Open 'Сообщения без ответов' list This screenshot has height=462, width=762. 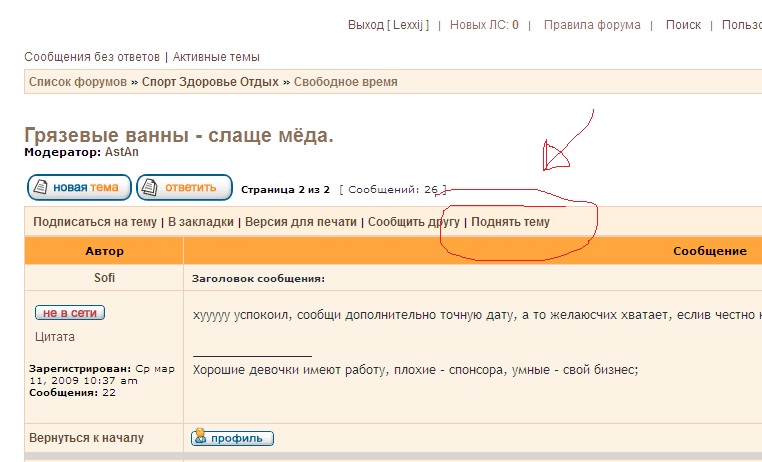pos(92,57)
